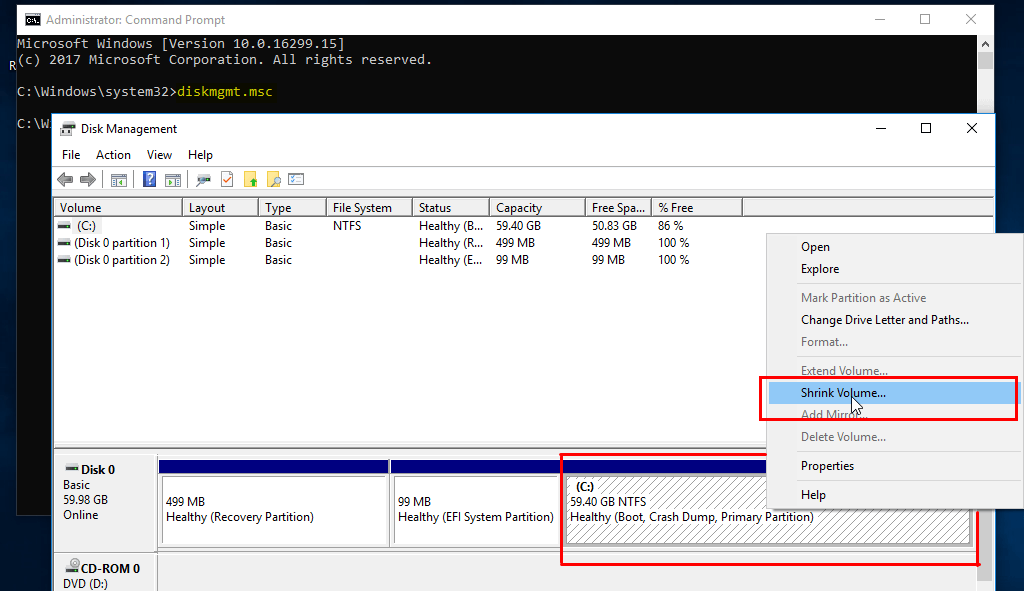The width and height of the screenshot is (1024, 591).
Task: Sort by the Volume column header
Action: click(x=118, y=208)
